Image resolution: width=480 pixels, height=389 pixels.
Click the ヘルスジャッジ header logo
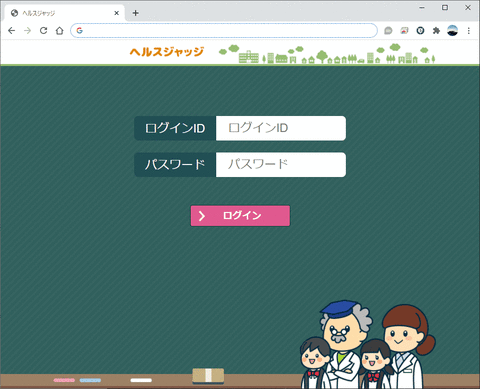tap(167, 52)
